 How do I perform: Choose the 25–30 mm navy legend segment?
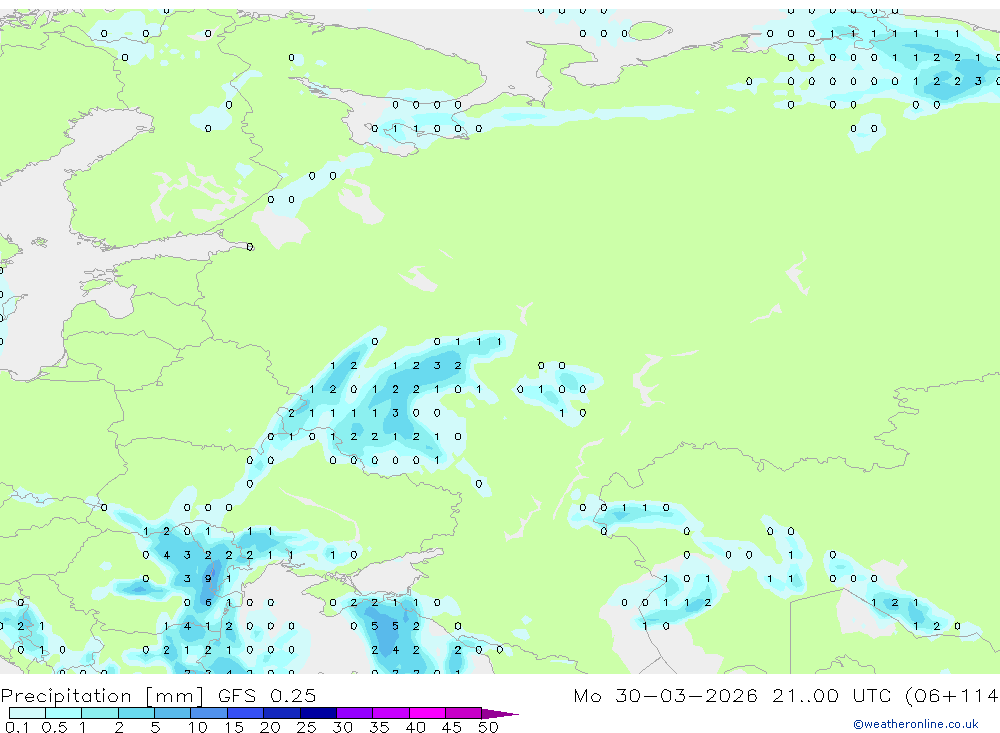point(318,713)
